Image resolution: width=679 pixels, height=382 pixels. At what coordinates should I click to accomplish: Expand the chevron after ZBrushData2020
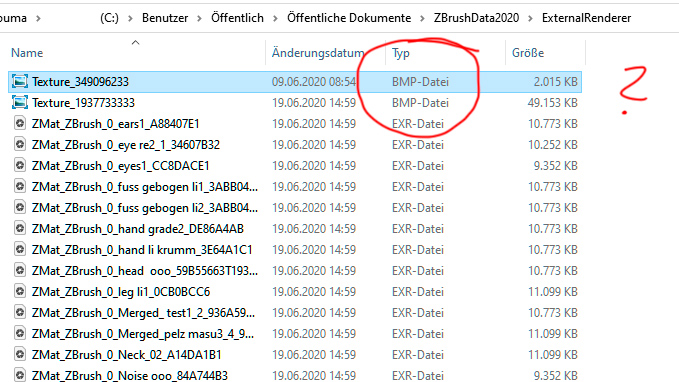pyautogui.click(x=530, y=18)
